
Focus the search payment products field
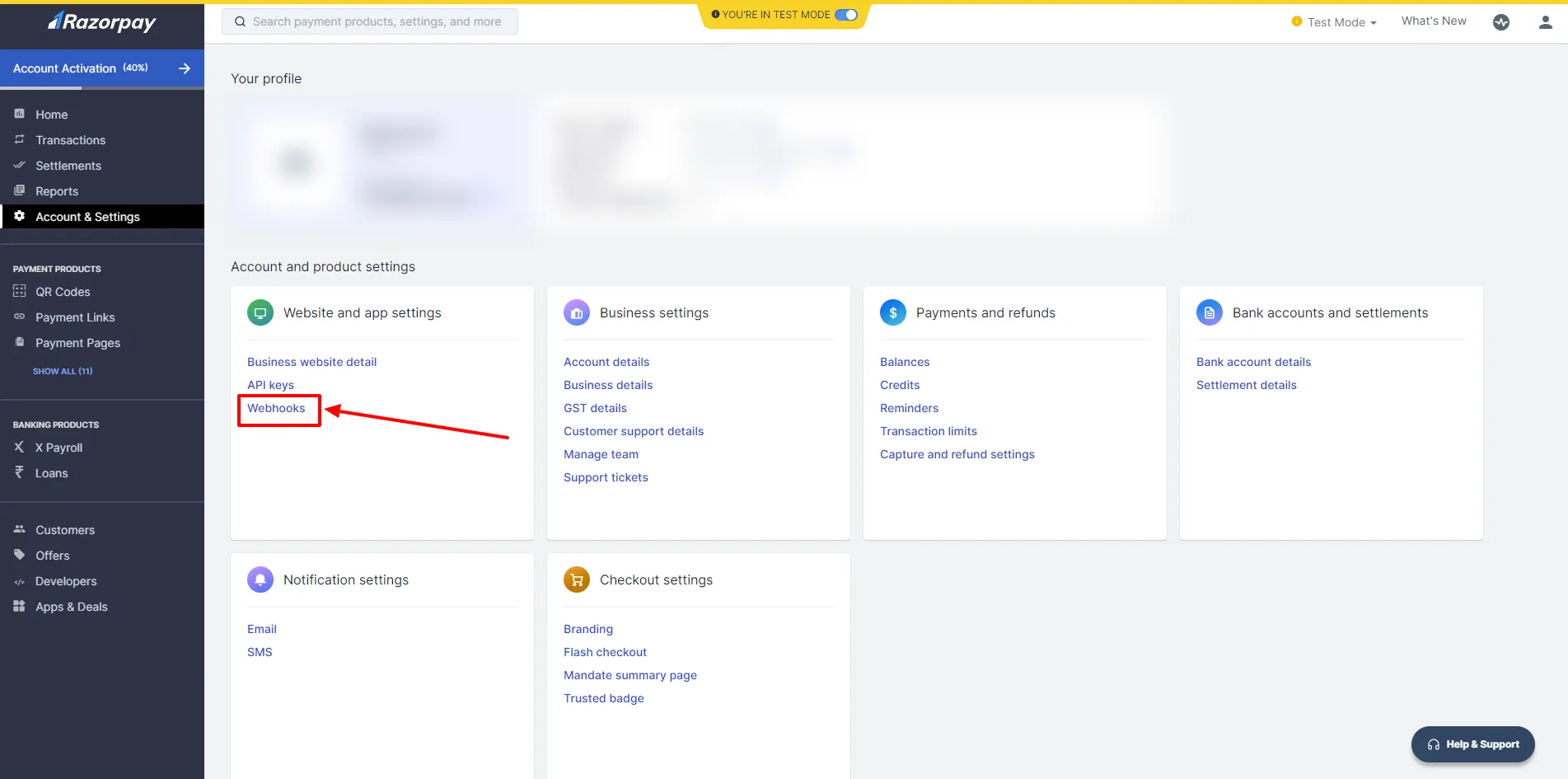(370, 21)
